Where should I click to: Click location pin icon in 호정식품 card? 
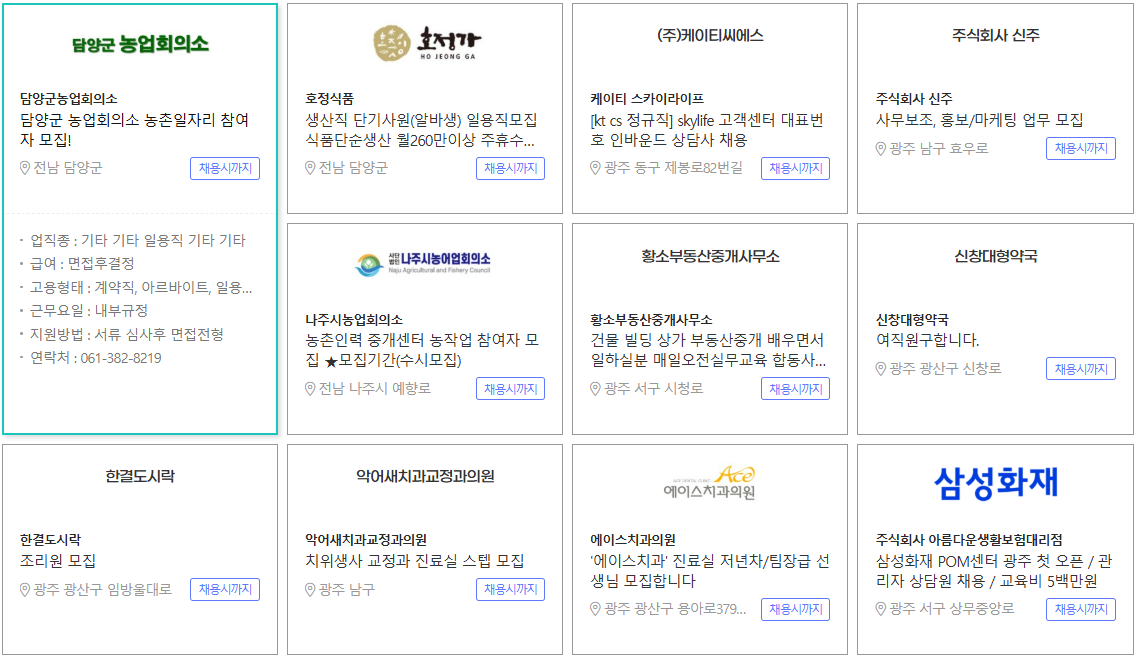(x=310, y=168)
